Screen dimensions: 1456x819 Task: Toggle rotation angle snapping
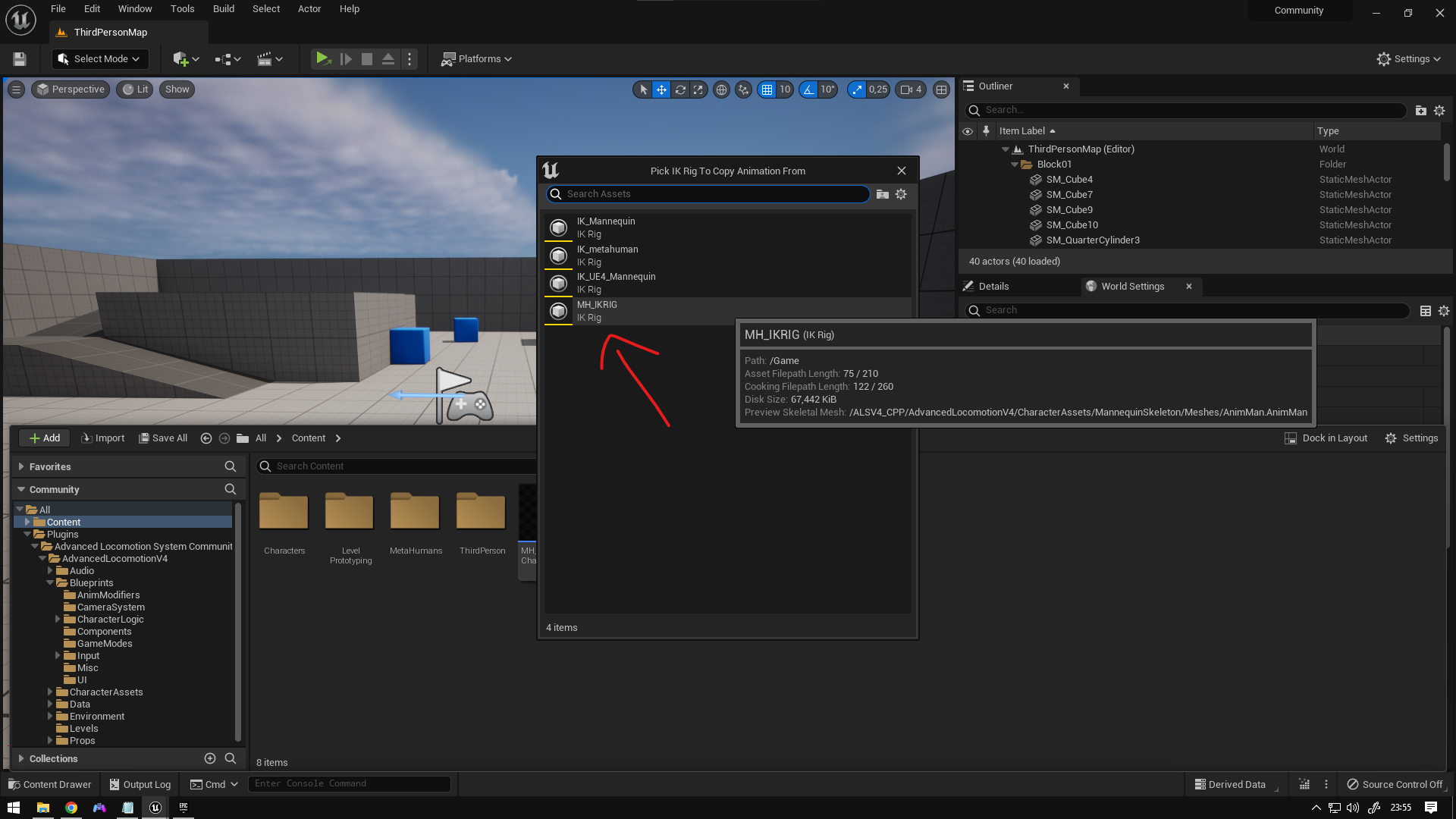click(808, 89)
